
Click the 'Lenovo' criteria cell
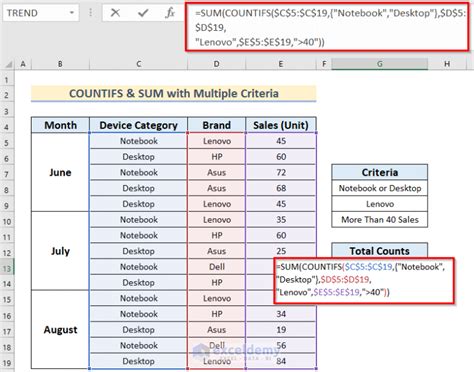coord(380,204)
